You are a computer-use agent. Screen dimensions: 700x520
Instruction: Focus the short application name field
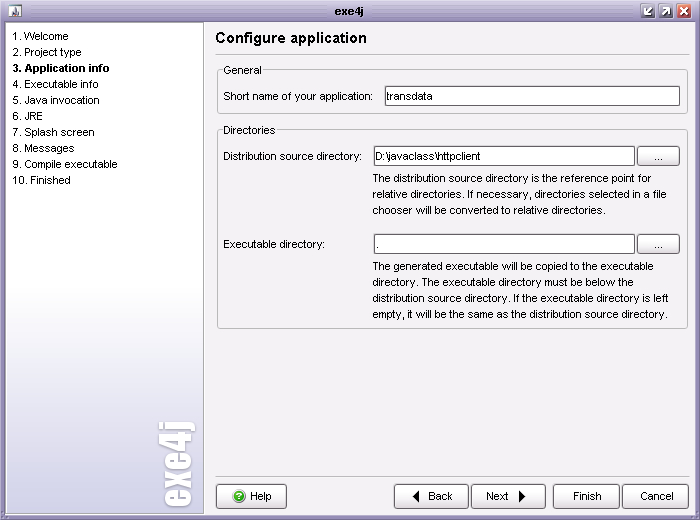tap(532, 96)
